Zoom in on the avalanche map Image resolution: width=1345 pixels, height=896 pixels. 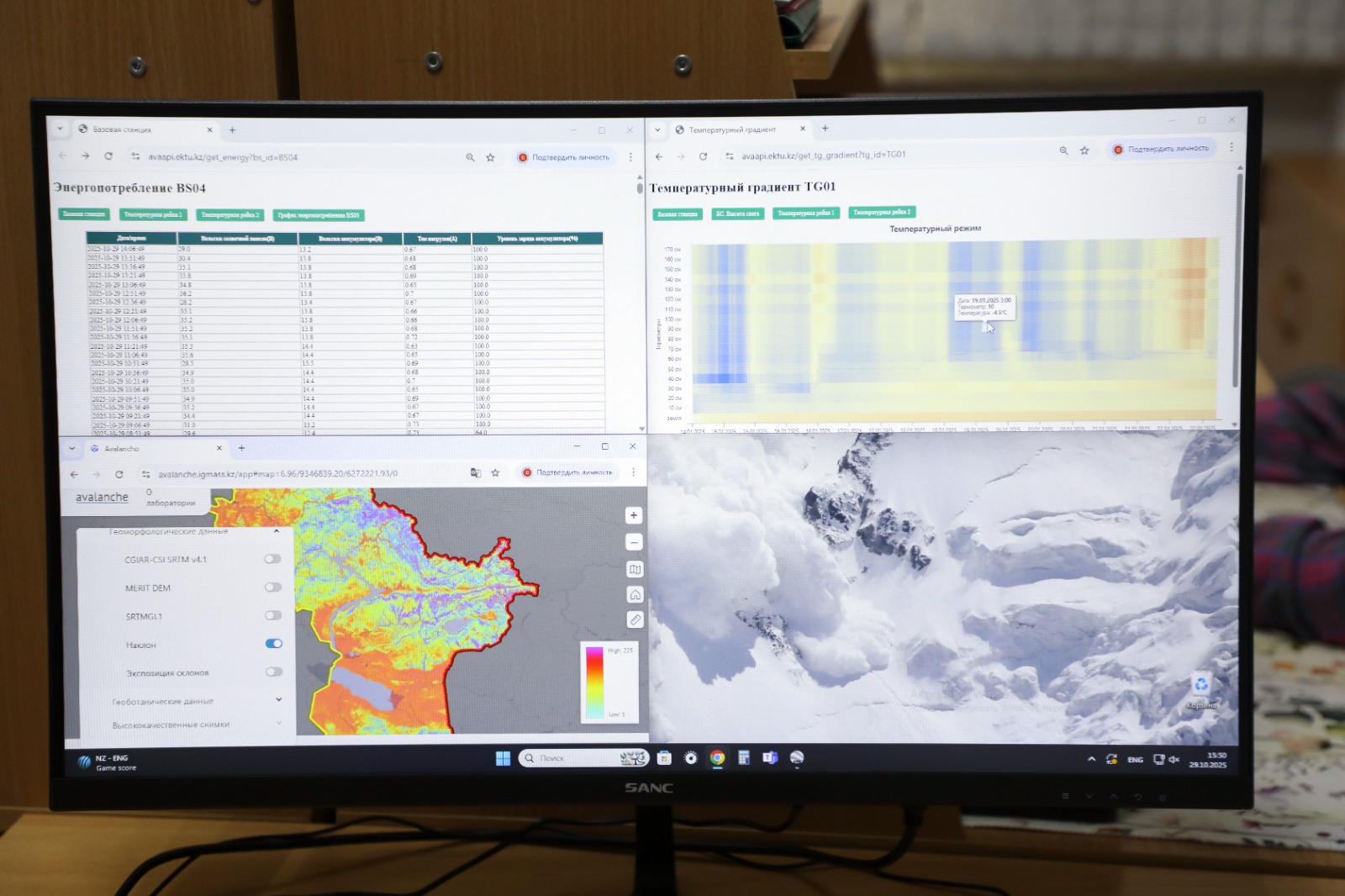coord(634,515)
